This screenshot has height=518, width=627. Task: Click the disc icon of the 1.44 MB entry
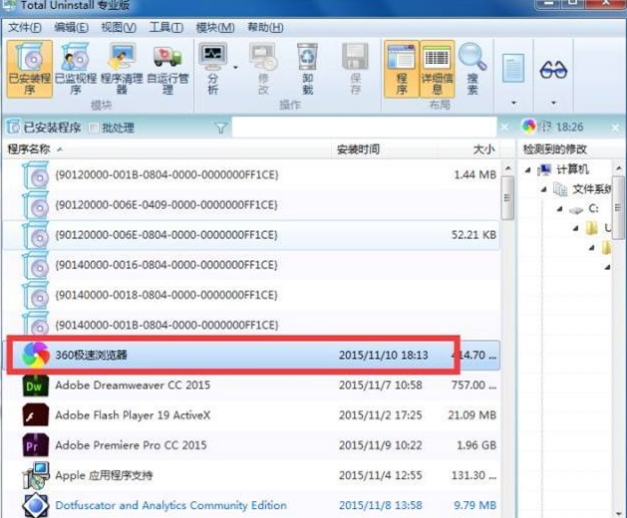pos(36,175)
